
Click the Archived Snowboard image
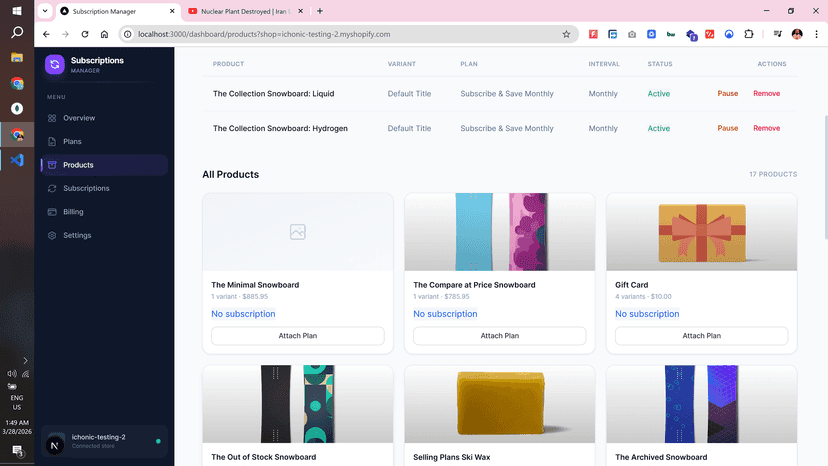click(x=701, y=404)
